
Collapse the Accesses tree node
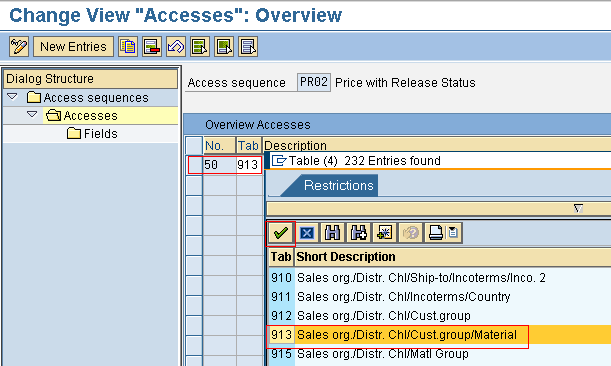[x=32, y=115]
